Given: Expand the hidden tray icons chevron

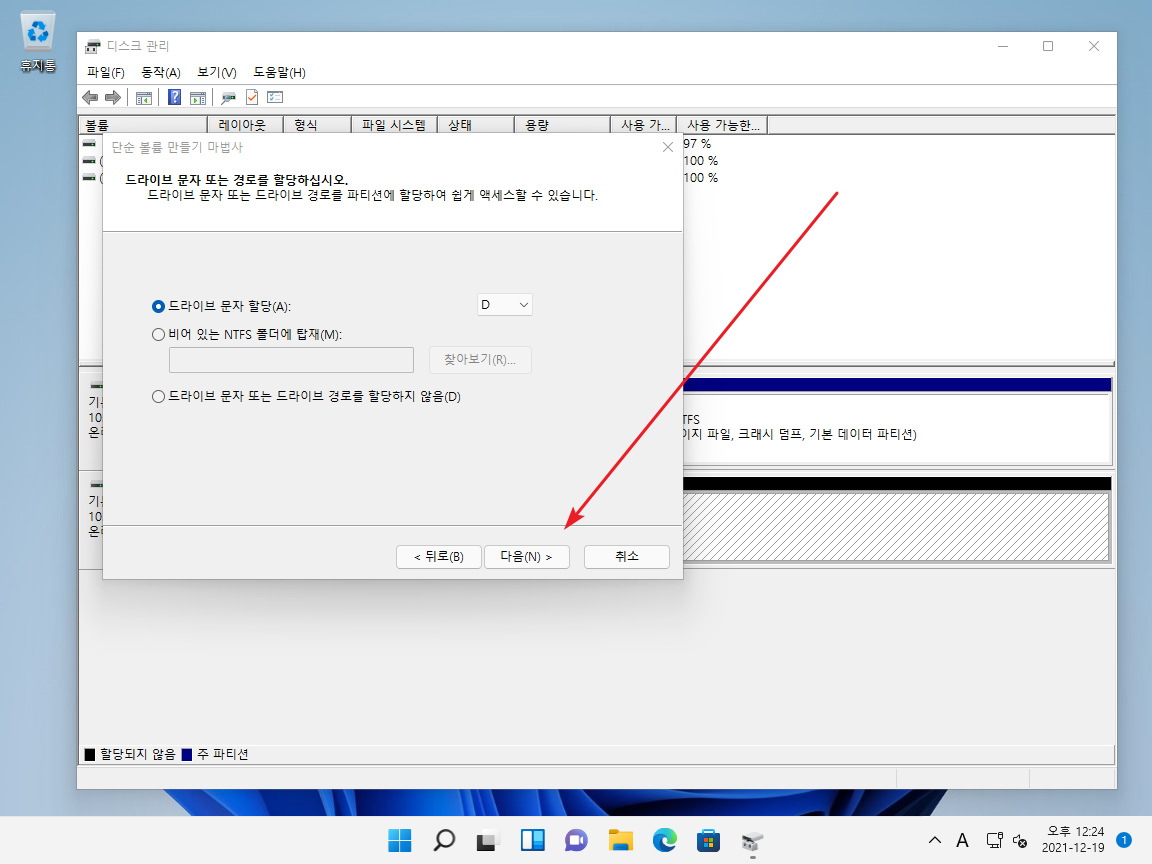Looking at the screenshot, I should pyautogui.click(x=934, y=840).
